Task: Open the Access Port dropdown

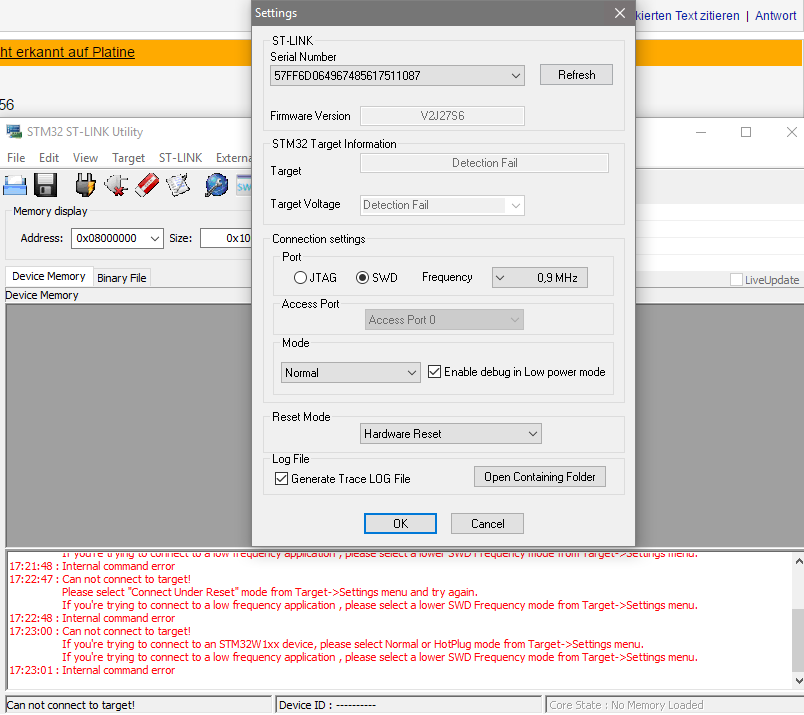Action: pos(444,320)
